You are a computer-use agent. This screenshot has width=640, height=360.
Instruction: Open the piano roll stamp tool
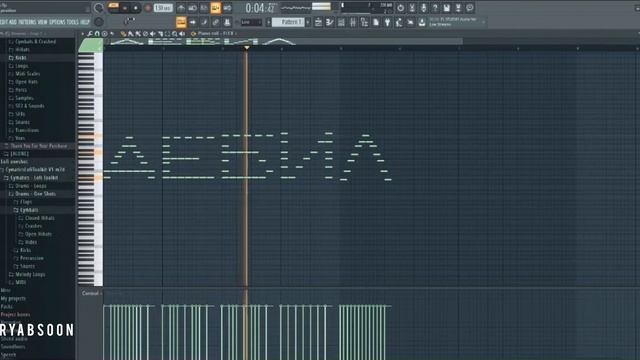coord(104,34)
